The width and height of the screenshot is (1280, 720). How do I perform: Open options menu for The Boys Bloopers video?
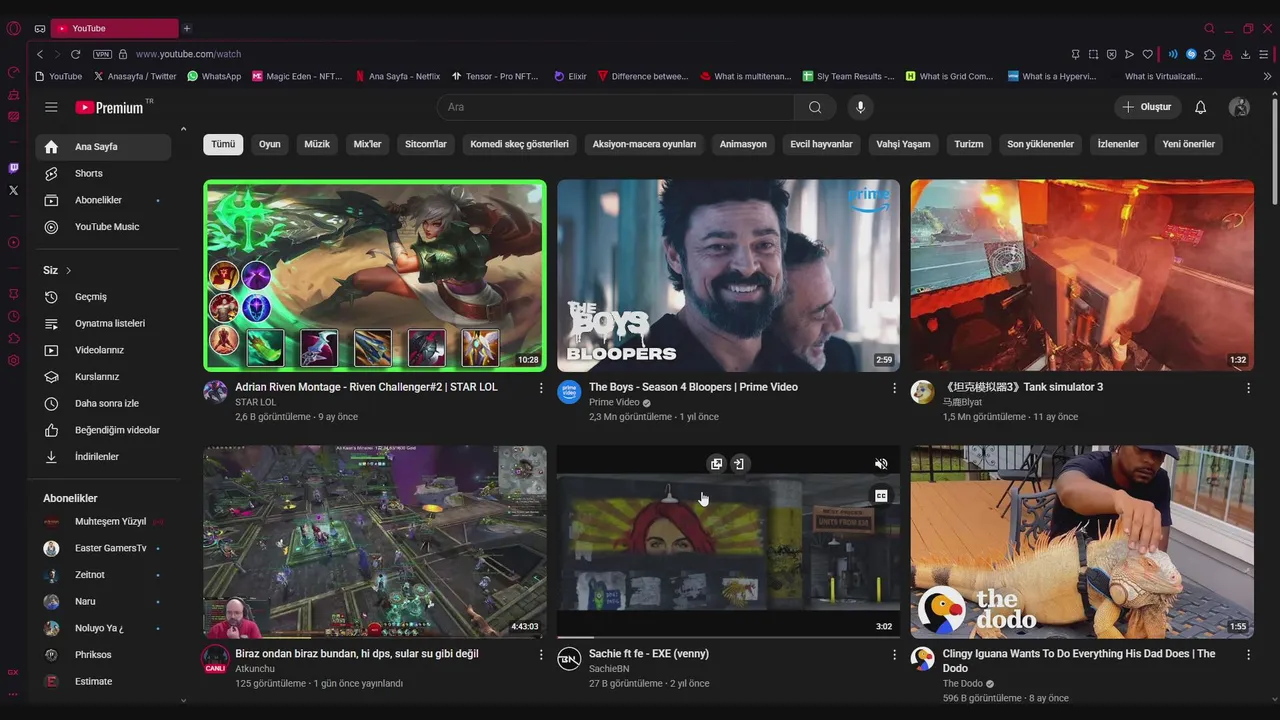895,388
